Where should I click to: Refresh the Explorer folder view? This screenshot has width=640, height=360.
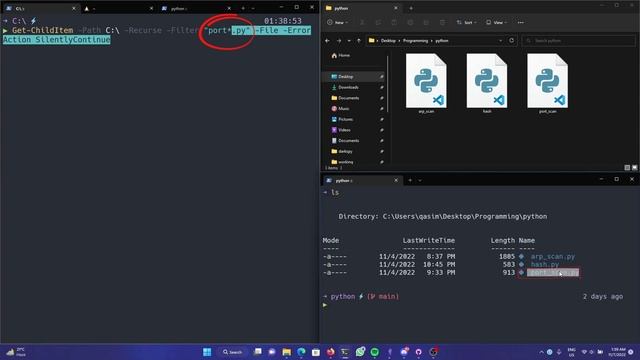point(511,40)
